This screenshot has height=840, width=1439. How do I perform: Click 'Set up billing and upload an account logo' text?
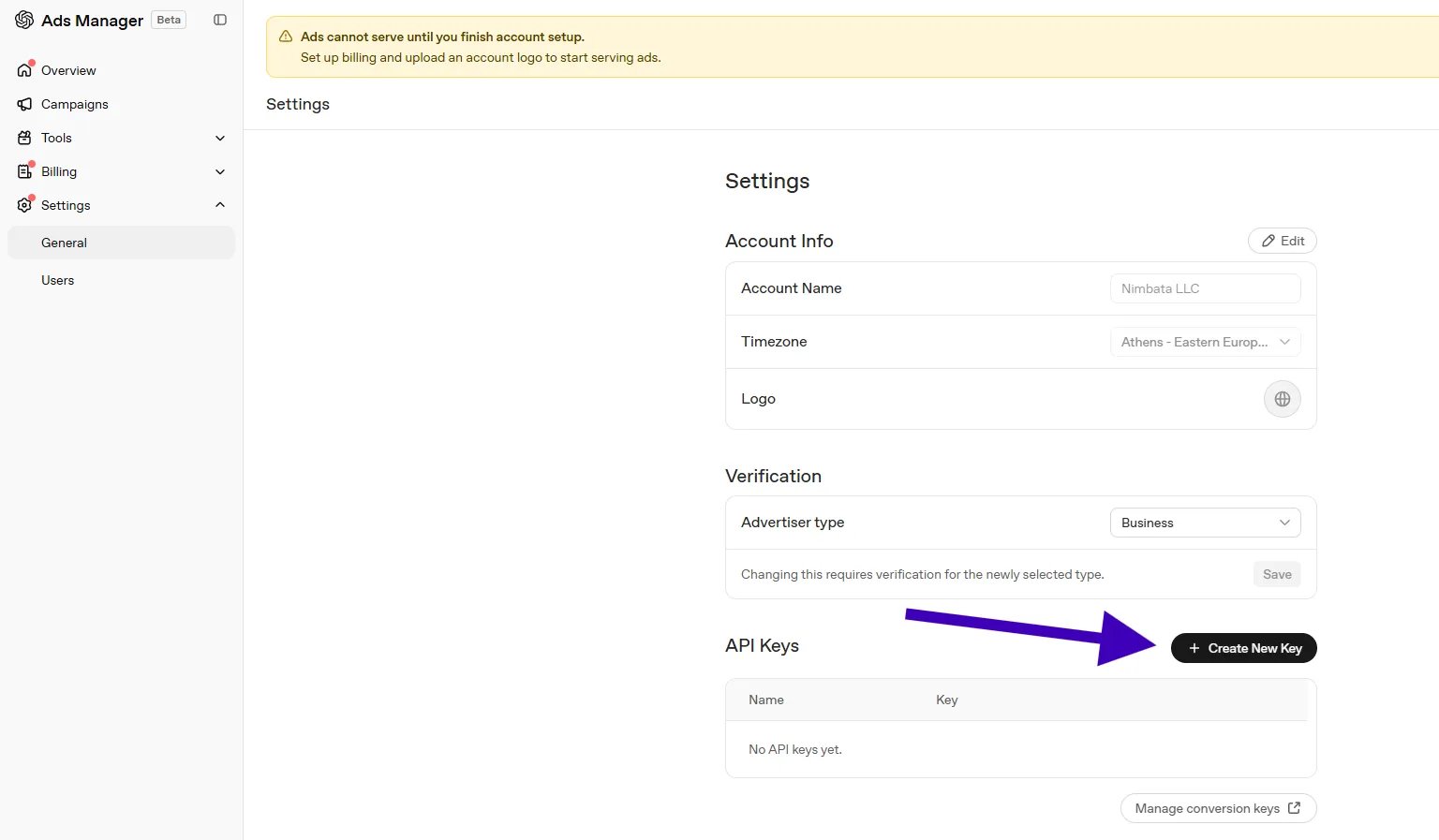pyautogui.click(x=481, y=57)
